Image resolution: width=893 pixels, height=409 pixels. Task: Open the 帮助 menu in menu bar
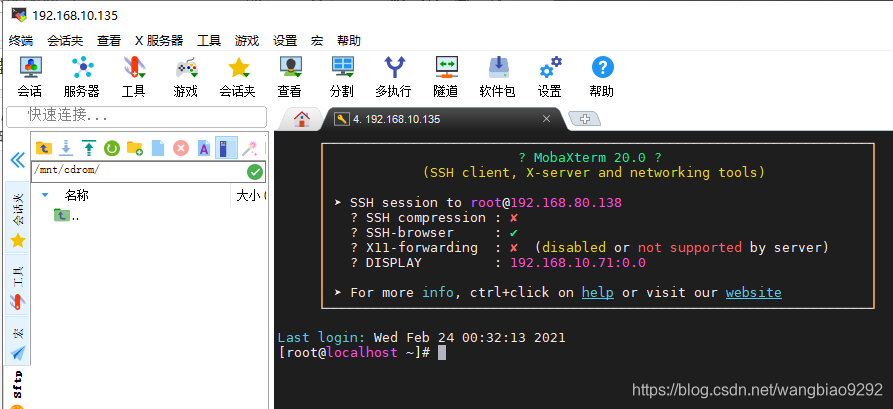(349, 40)
